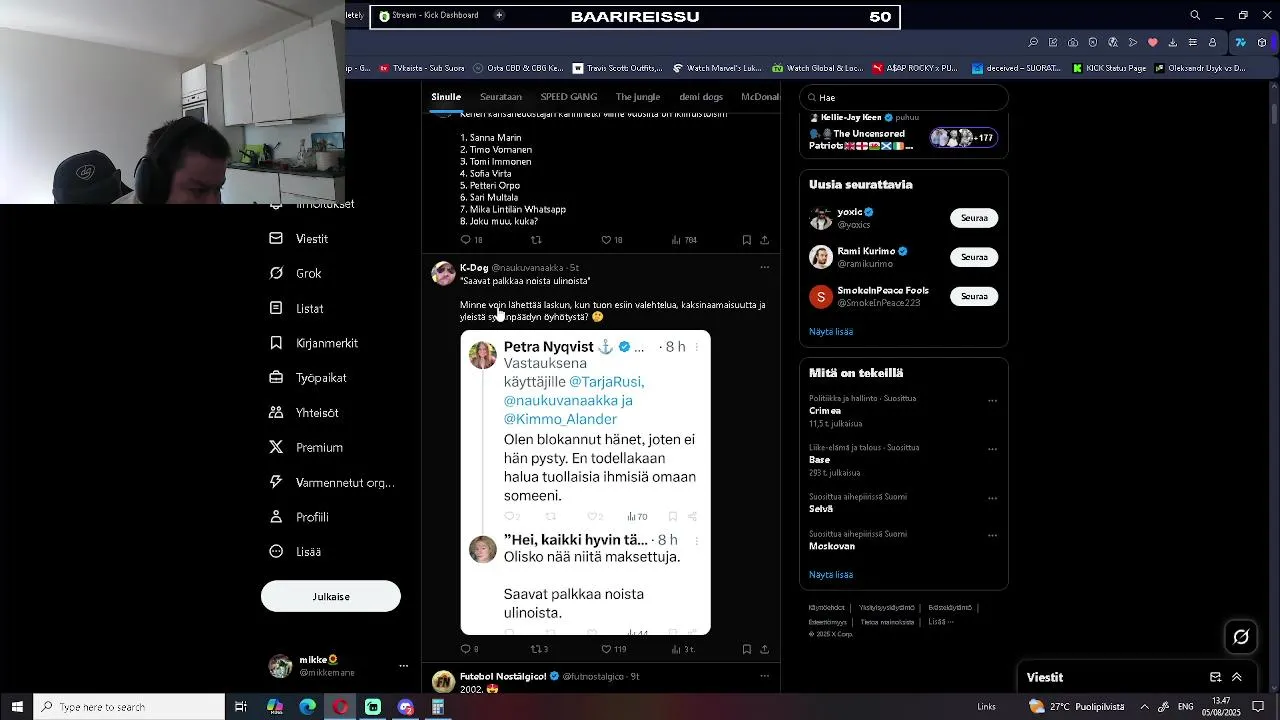Screen dimensions: 1280x720
Task: Open options for Base trend
Action: tap(993, 450)
